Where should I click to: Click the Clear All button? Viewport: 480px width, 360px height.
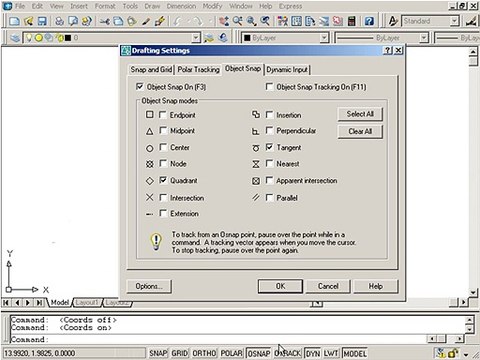point(360,131)
